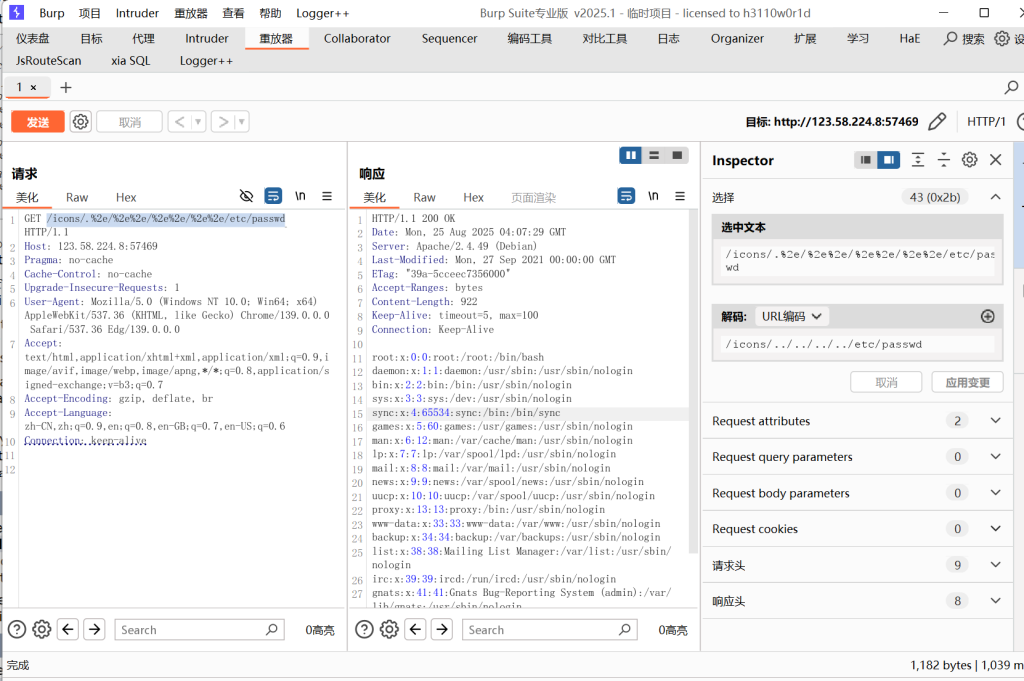The width and height of the screenshot is (1024, 681).
Task: Open Inspector settings gear
Action: (970, 160)
